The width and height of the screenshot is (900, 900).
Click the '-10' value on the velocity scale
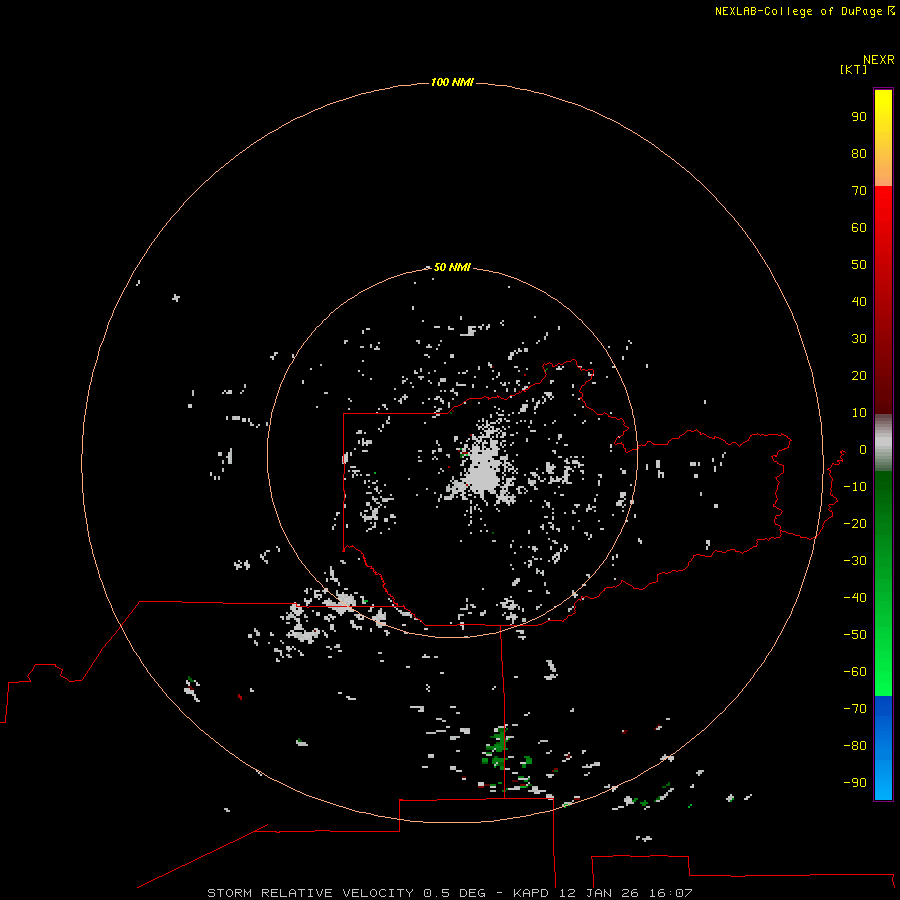pyautogui.click(x=855, y=487)
